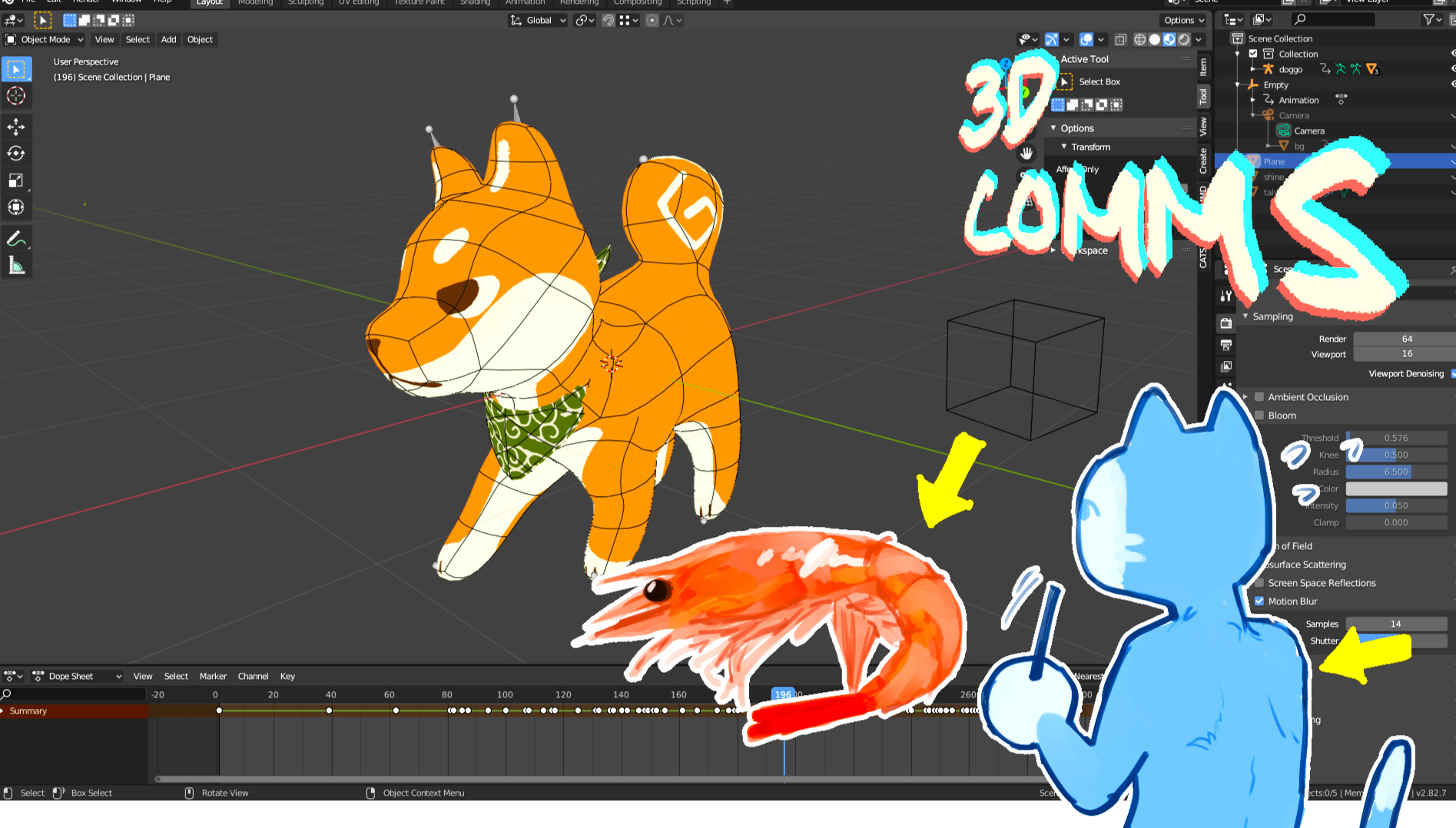Enable the Ambient Occlusion checkbox

[1259, 397]
